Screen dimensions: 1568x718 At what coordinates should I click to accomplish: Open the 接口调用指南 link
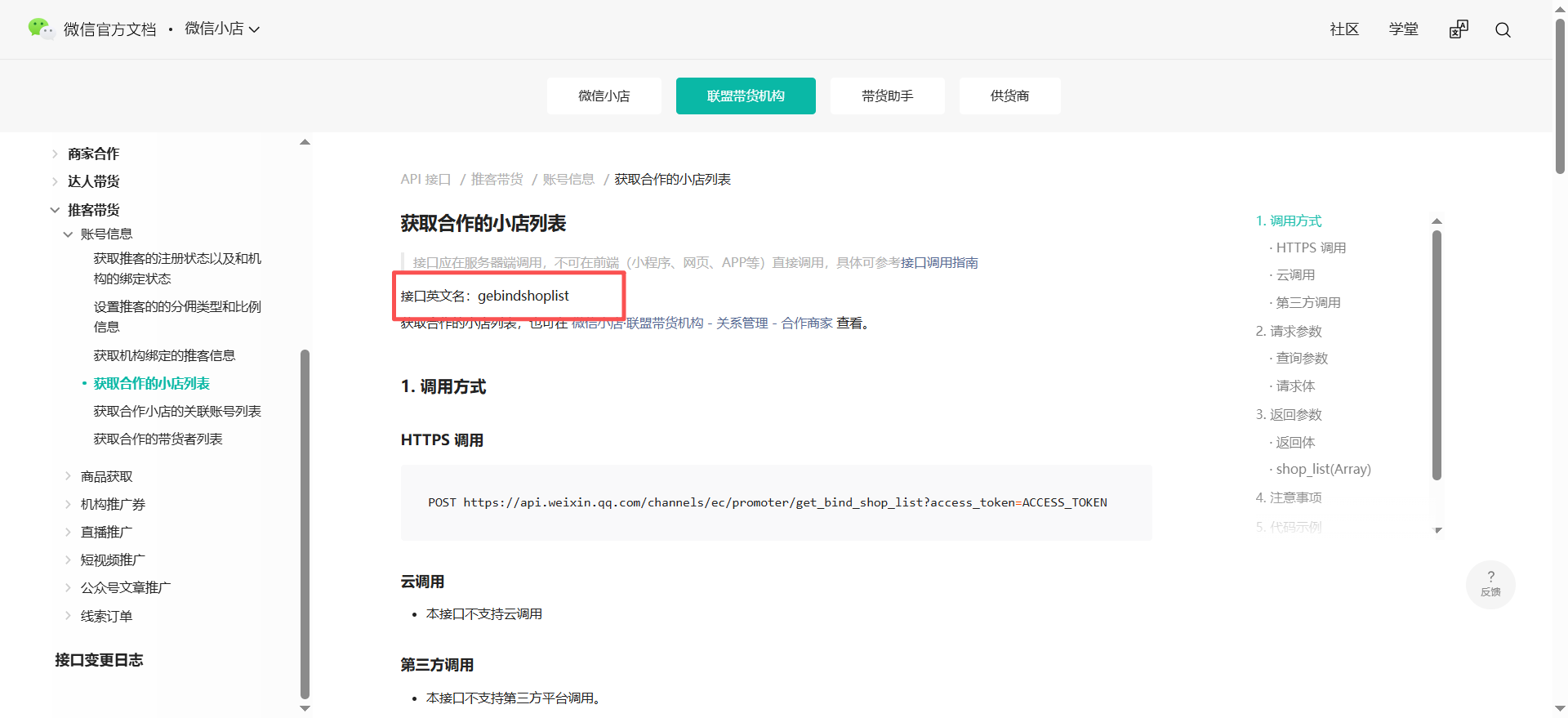(x=939, y=262)
